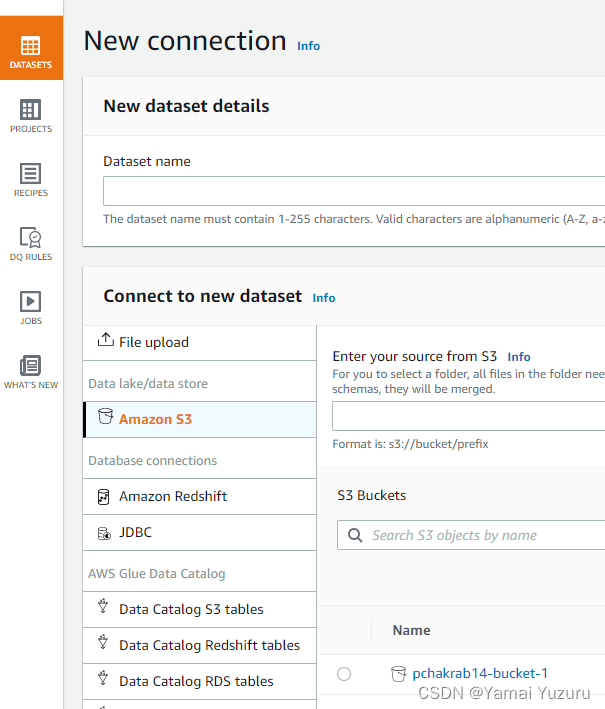
Task: Click the Database connections group label
Action: [x=153, y=461]
